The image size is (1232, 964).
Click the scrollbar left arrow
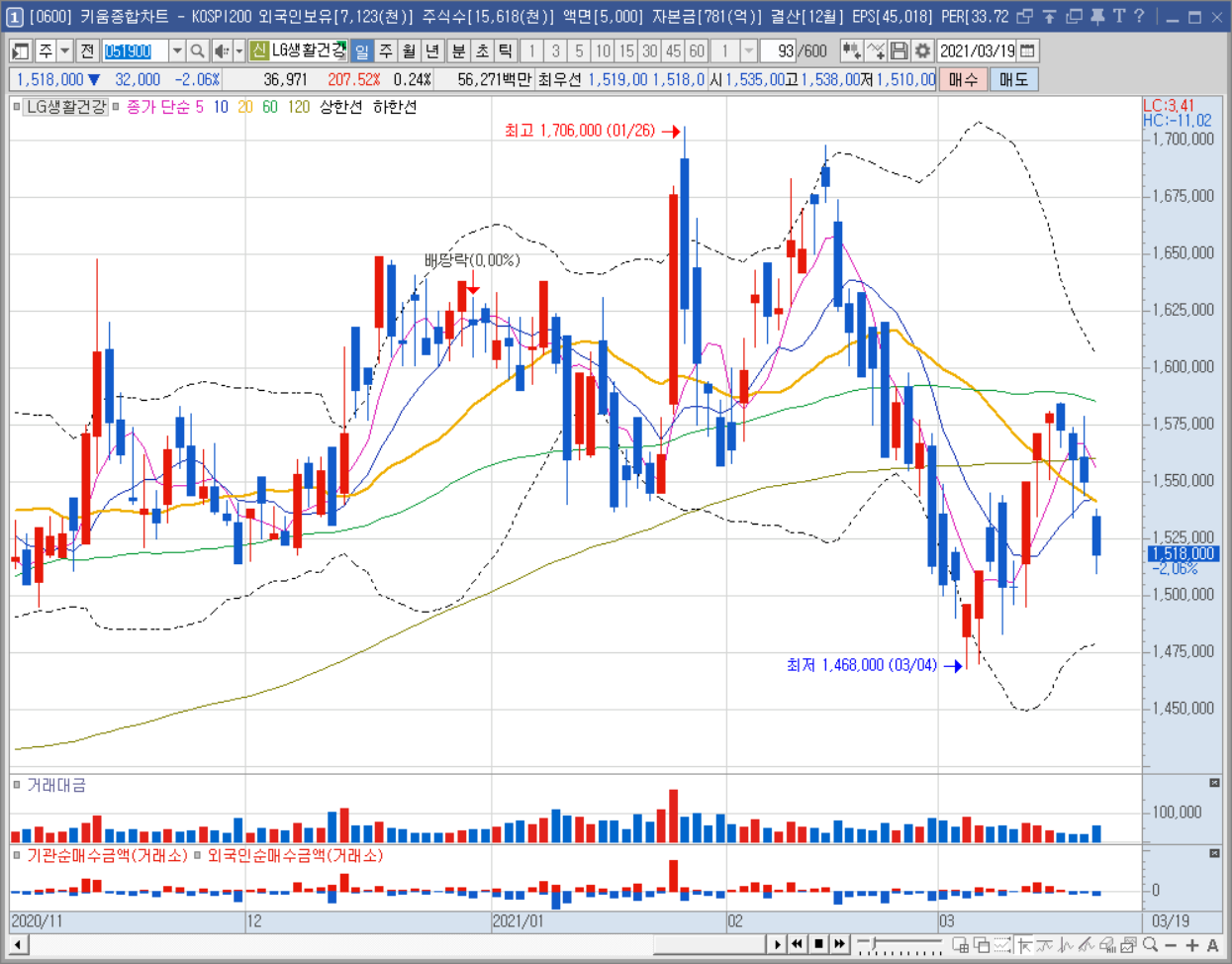(18, 945)
